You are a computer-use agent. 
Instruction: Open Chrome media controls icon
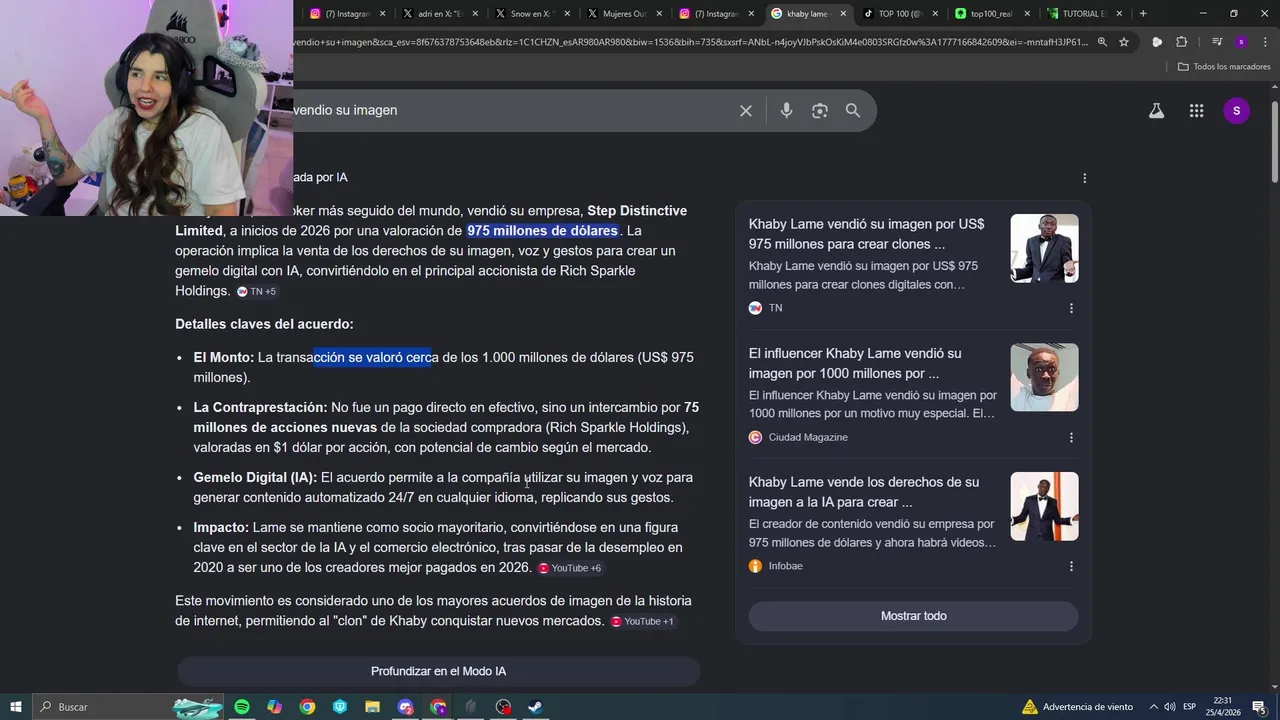[1217, 42]
